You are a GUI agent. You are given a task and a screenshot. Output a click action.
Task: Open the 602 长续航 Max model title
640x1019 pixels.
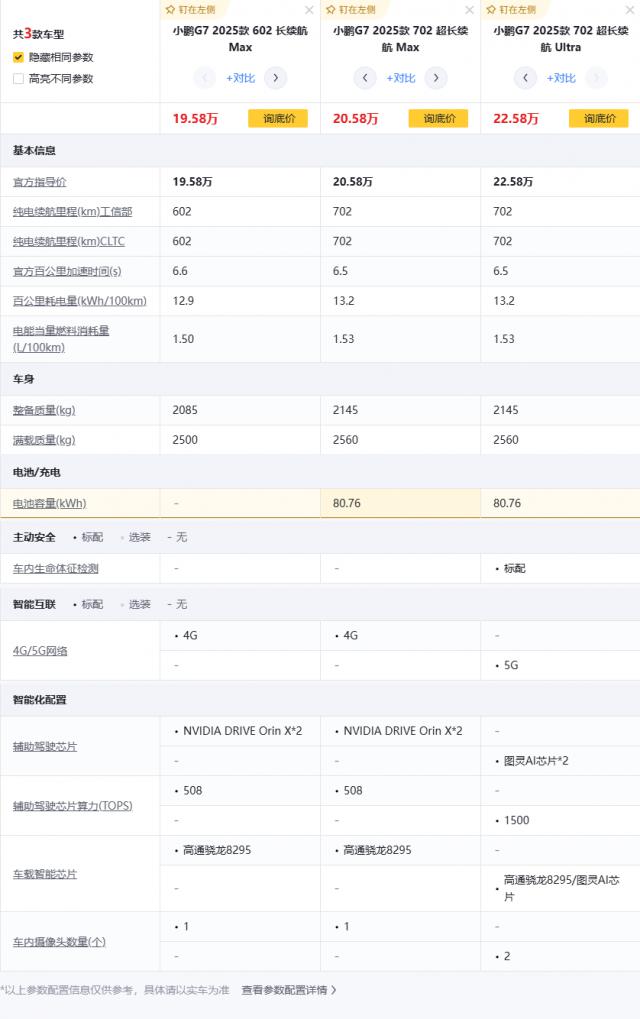pyautogui.click(x=240, y=39)
